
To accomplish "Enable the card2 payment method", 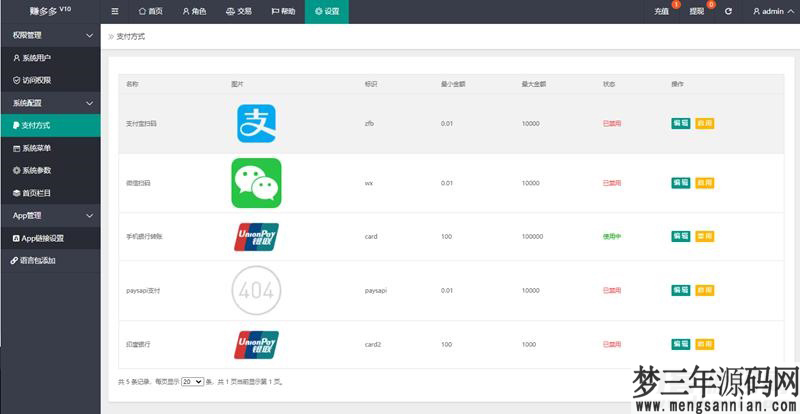I will pos(705,345).
